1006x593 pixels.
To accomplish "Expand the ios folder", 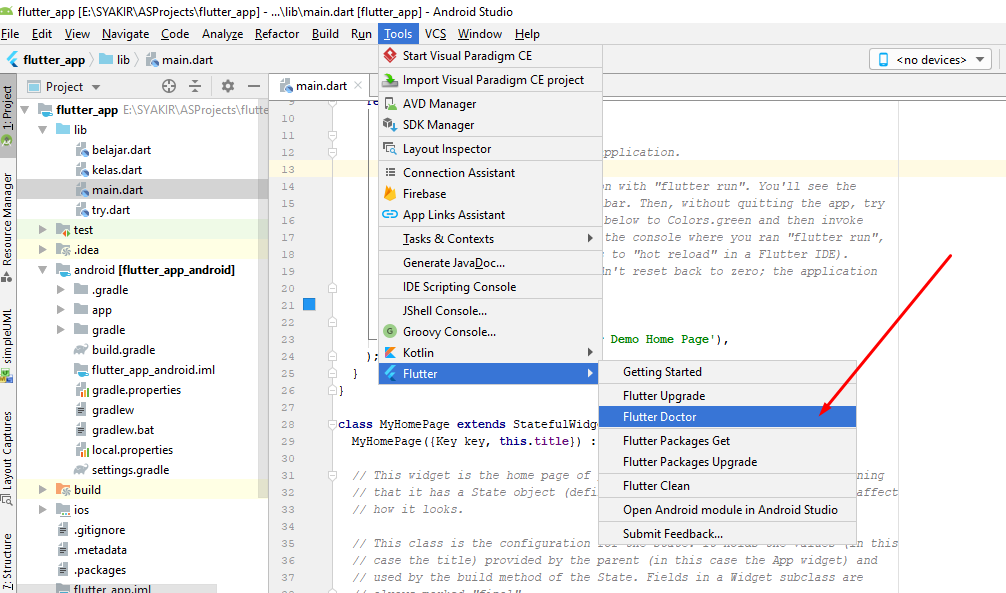I will pos(42,510).
